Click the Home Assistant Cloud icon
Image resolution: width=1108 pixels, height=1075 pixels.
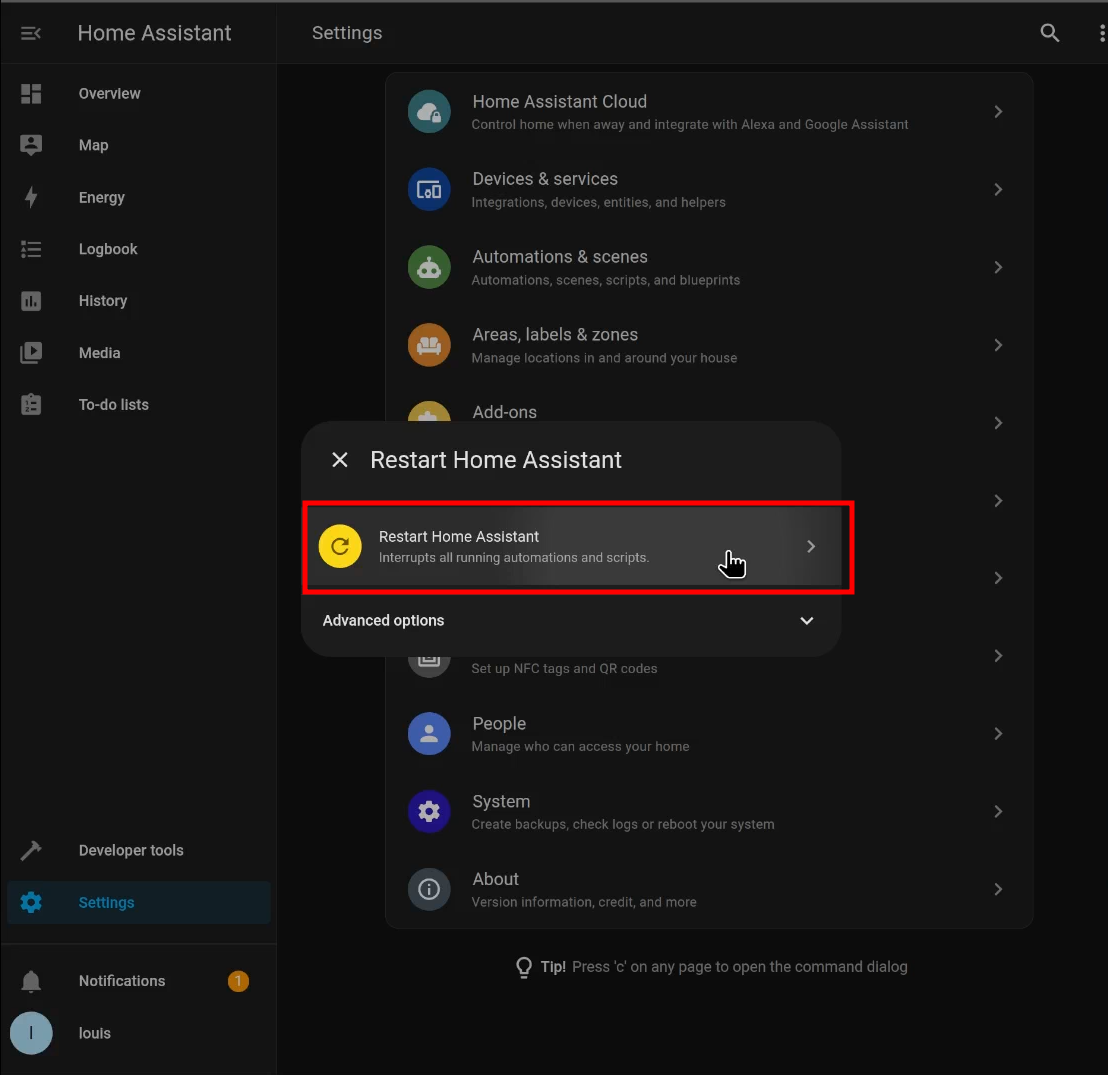429,112
